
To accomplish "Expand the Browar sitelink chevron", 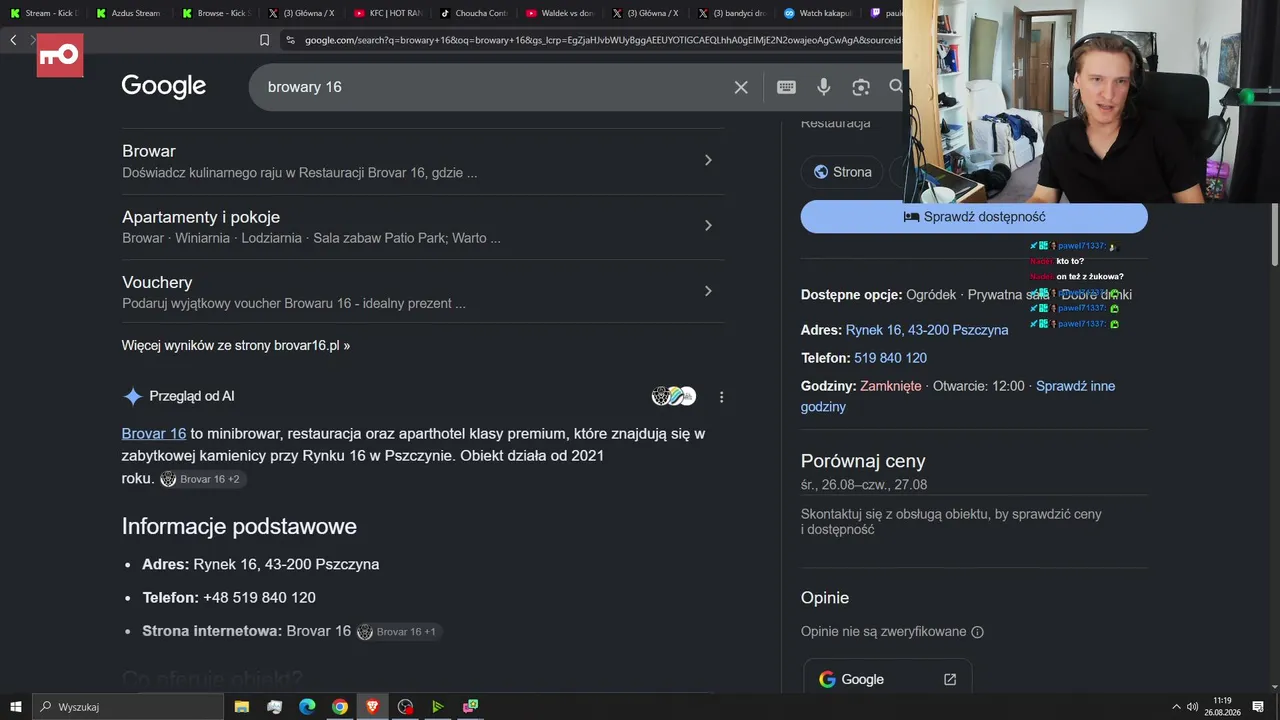I will click(x=708, y=160).
